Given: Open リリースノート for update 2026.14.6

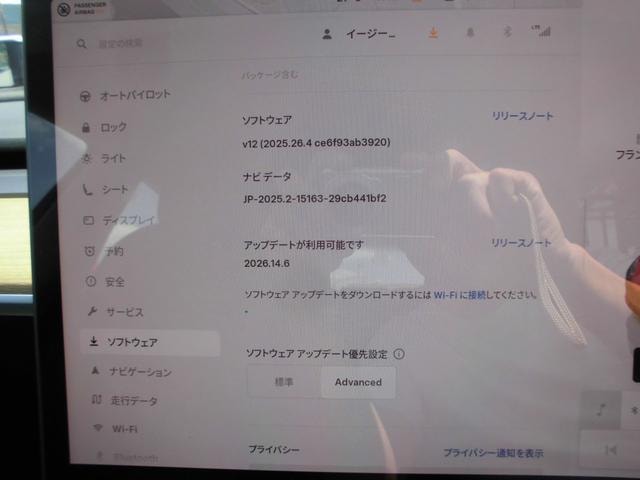Looking at the screenshot, I should point(521,243).
